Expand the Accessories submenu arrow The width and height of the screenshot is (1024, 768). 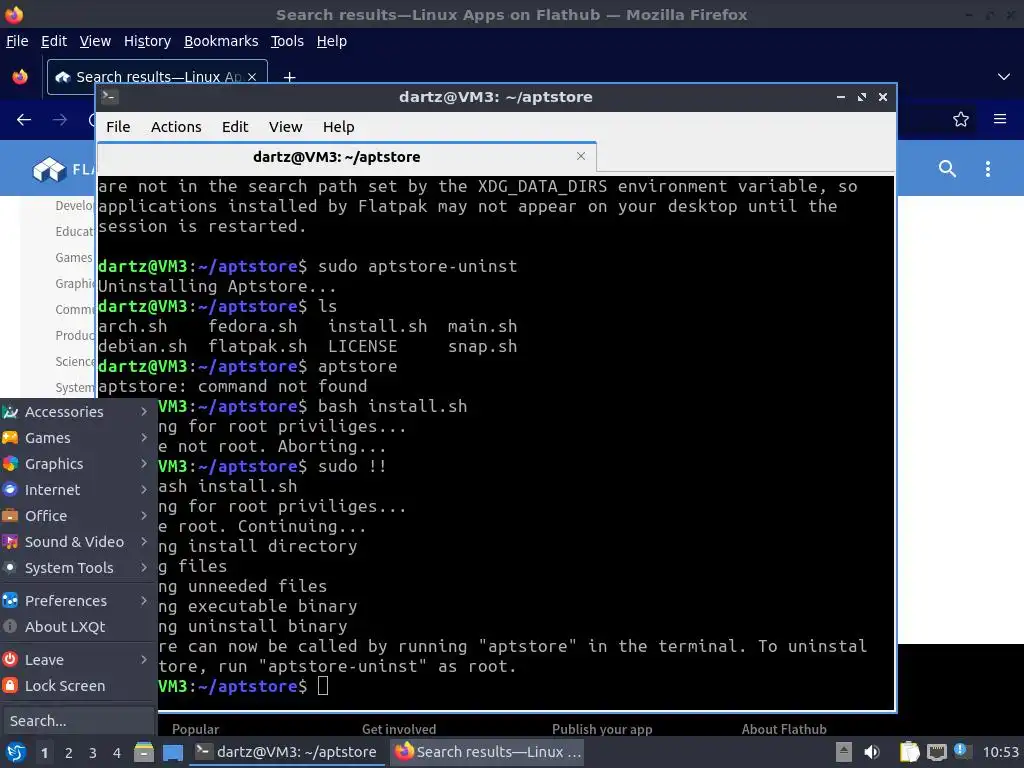click(x=144, y=411)
